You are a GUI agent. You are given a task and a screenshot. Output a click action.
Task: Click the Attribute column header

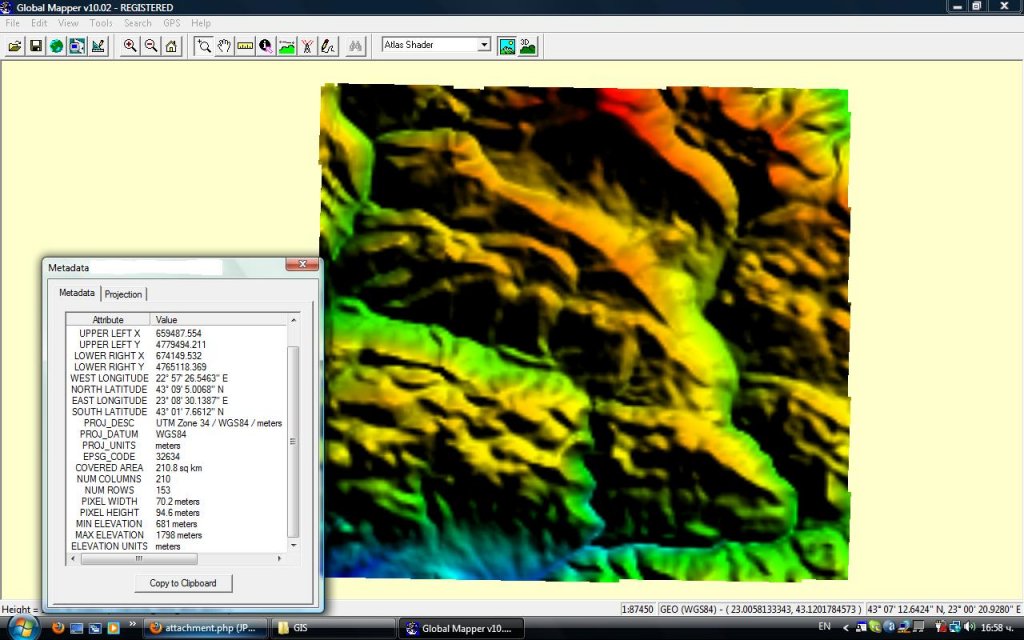[x=108, y=320]
